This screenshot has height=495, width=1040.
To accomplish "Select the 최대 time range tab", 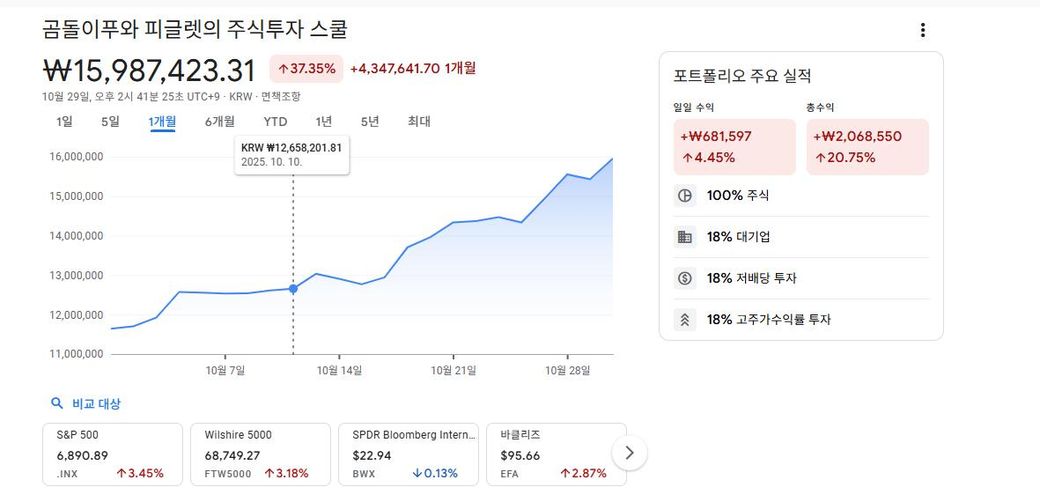I will [419, 122].
